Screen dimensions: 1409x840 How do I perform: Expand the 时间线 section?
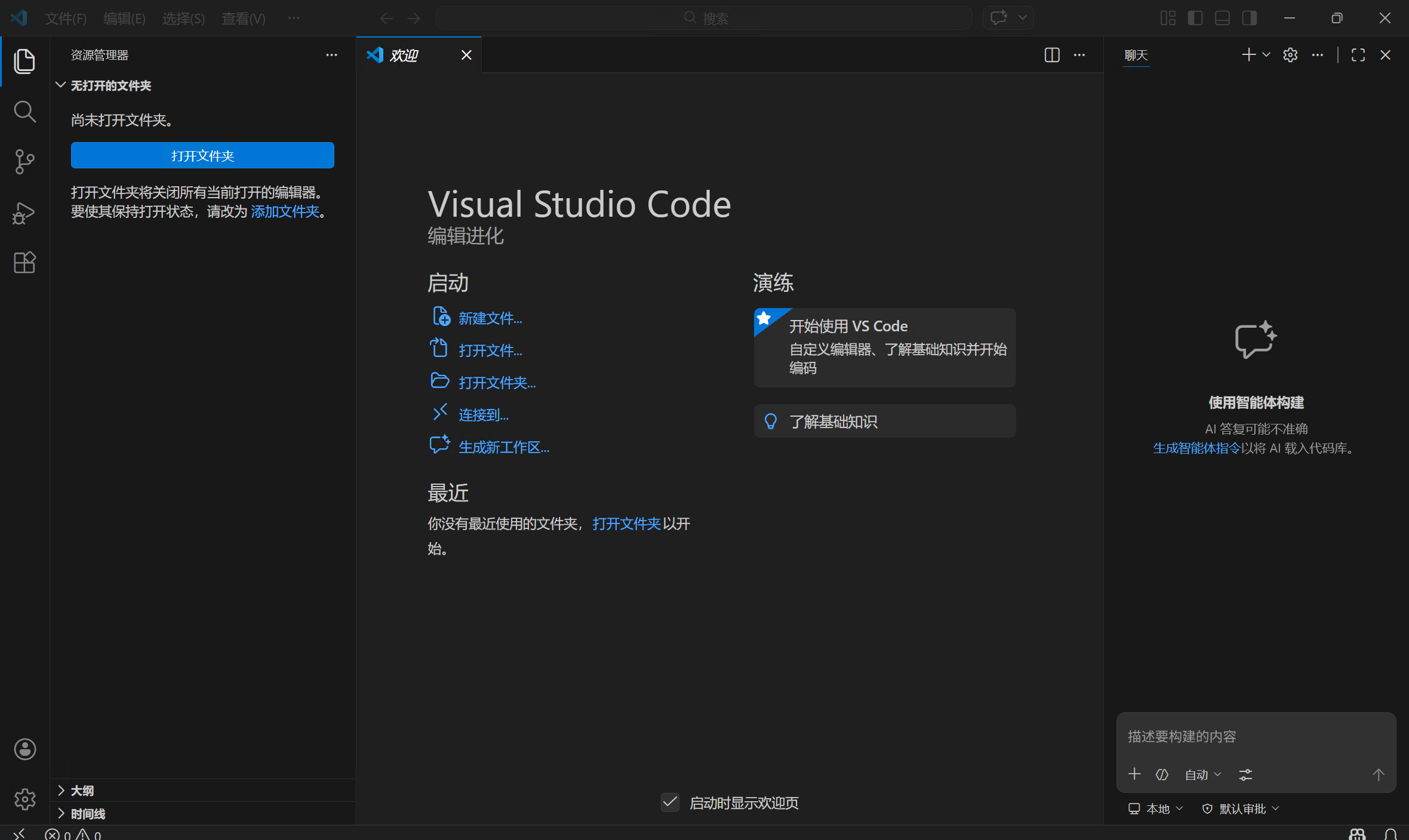pos(88,814)
